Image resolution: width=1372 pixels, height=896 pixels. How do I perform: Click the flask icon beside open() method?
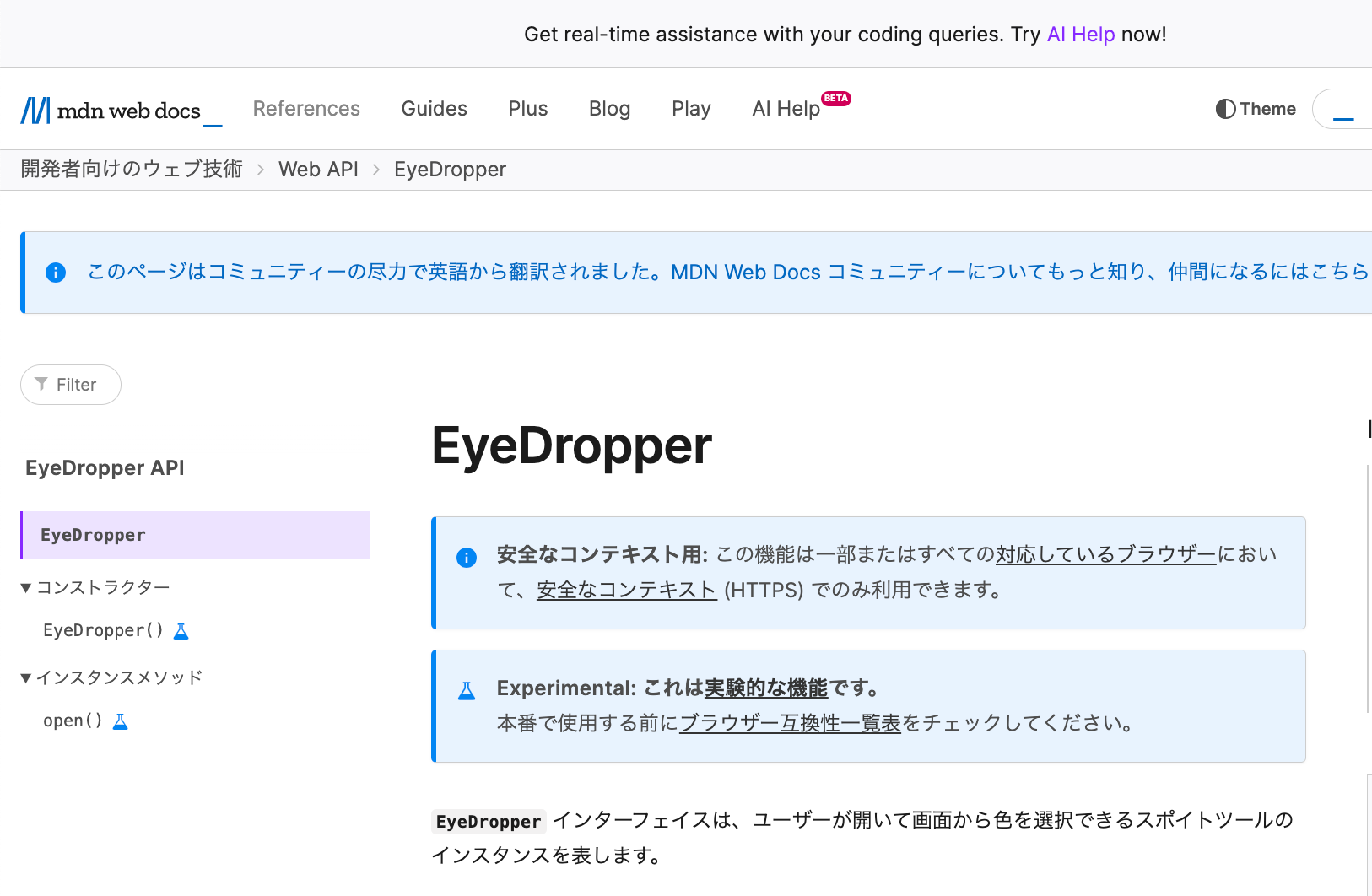coord(119,721)
